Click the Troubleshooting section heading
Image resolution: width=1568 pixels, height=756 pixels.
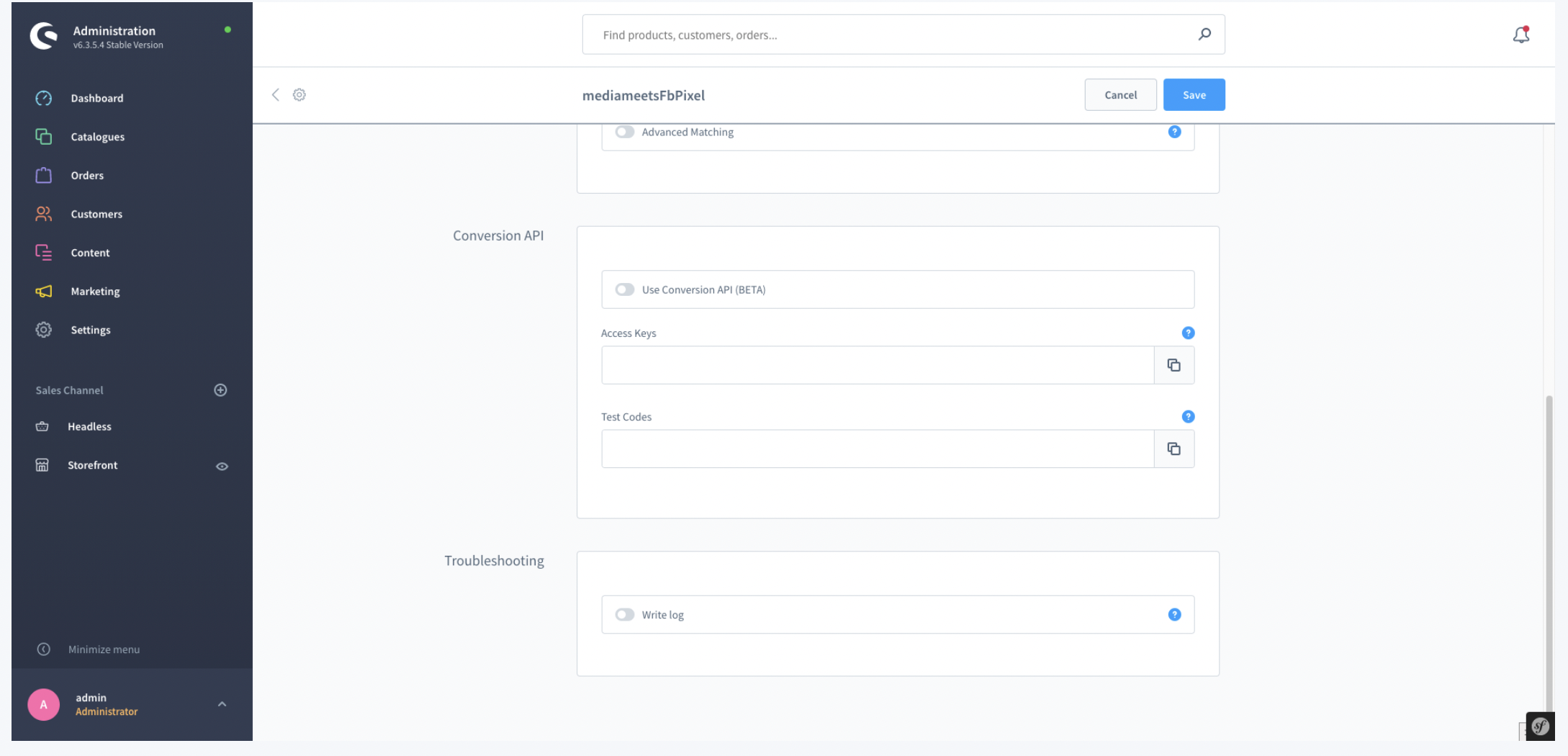[494, 561]
